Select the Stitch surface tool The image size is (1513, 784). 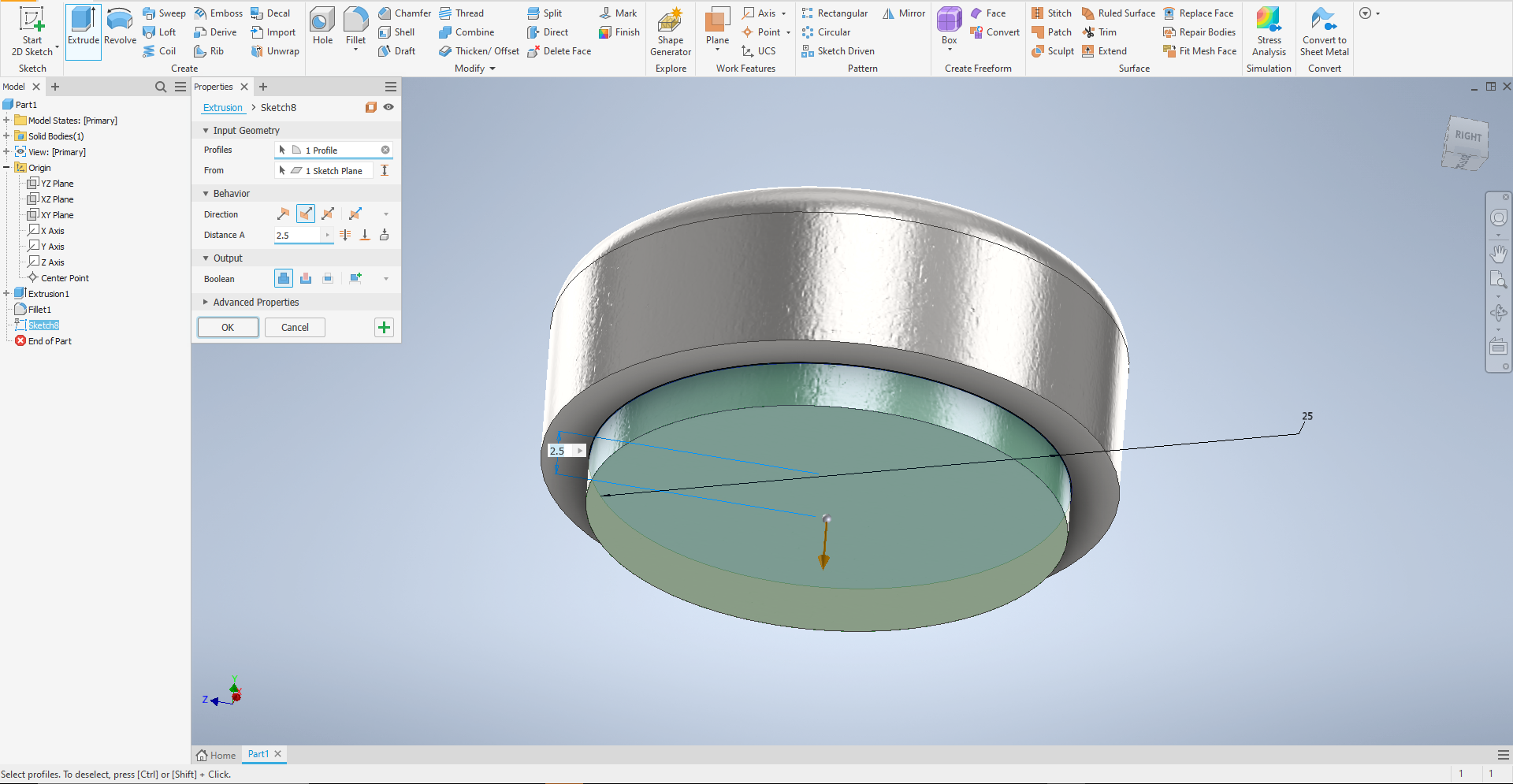tap(1051, 13)
